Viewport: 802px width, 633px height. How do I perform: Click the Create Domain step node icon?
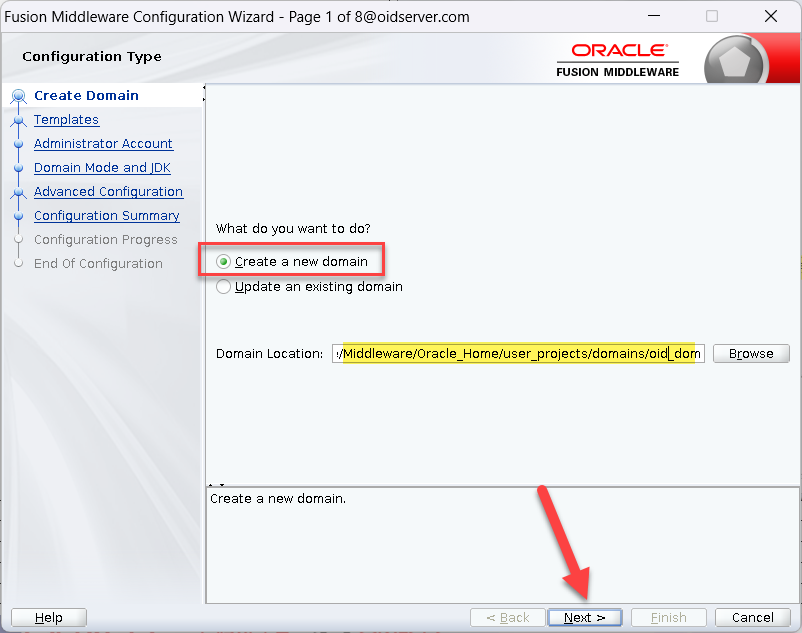18,97
